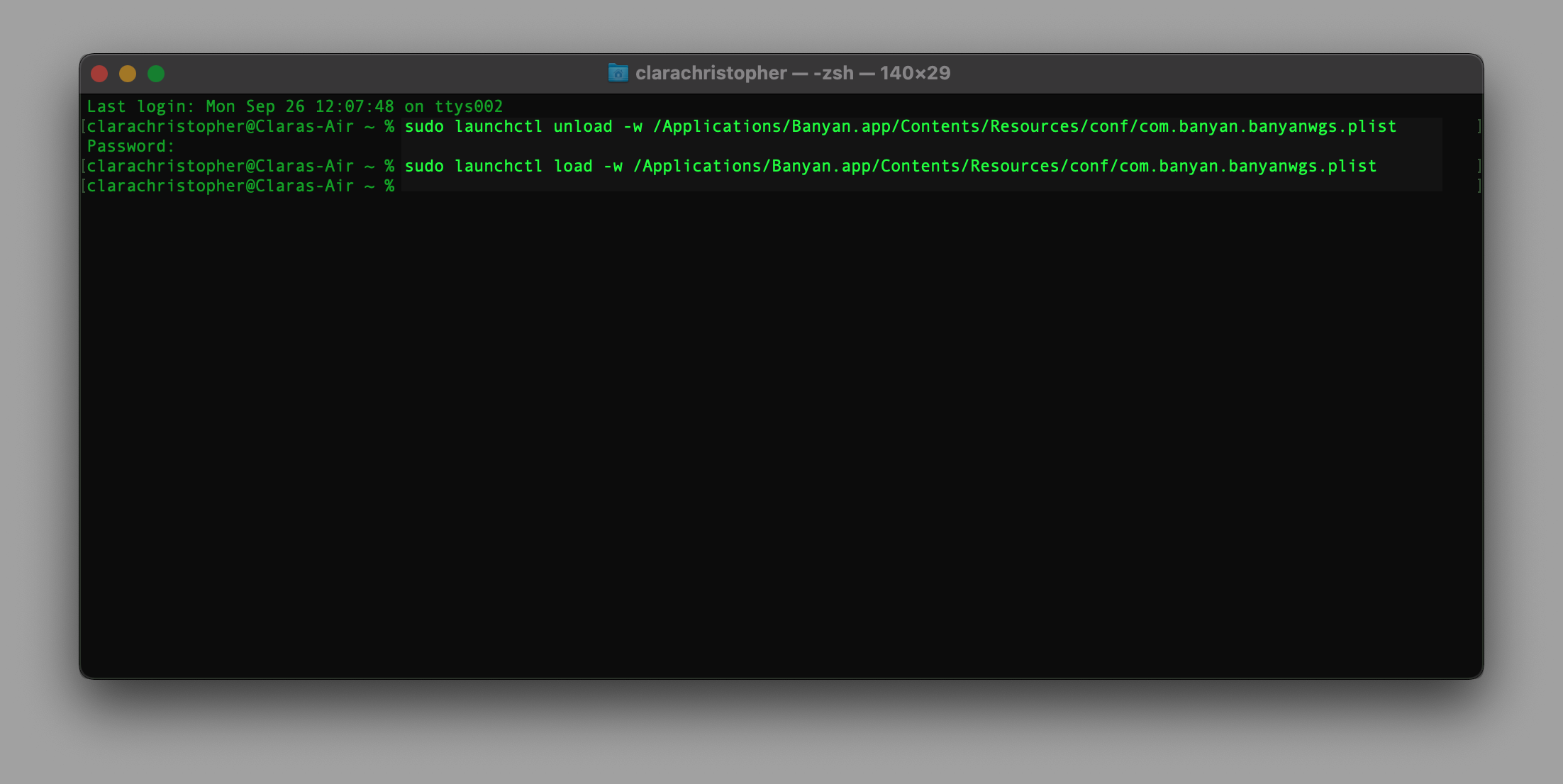Click the word 'unload' in first command

582,126
